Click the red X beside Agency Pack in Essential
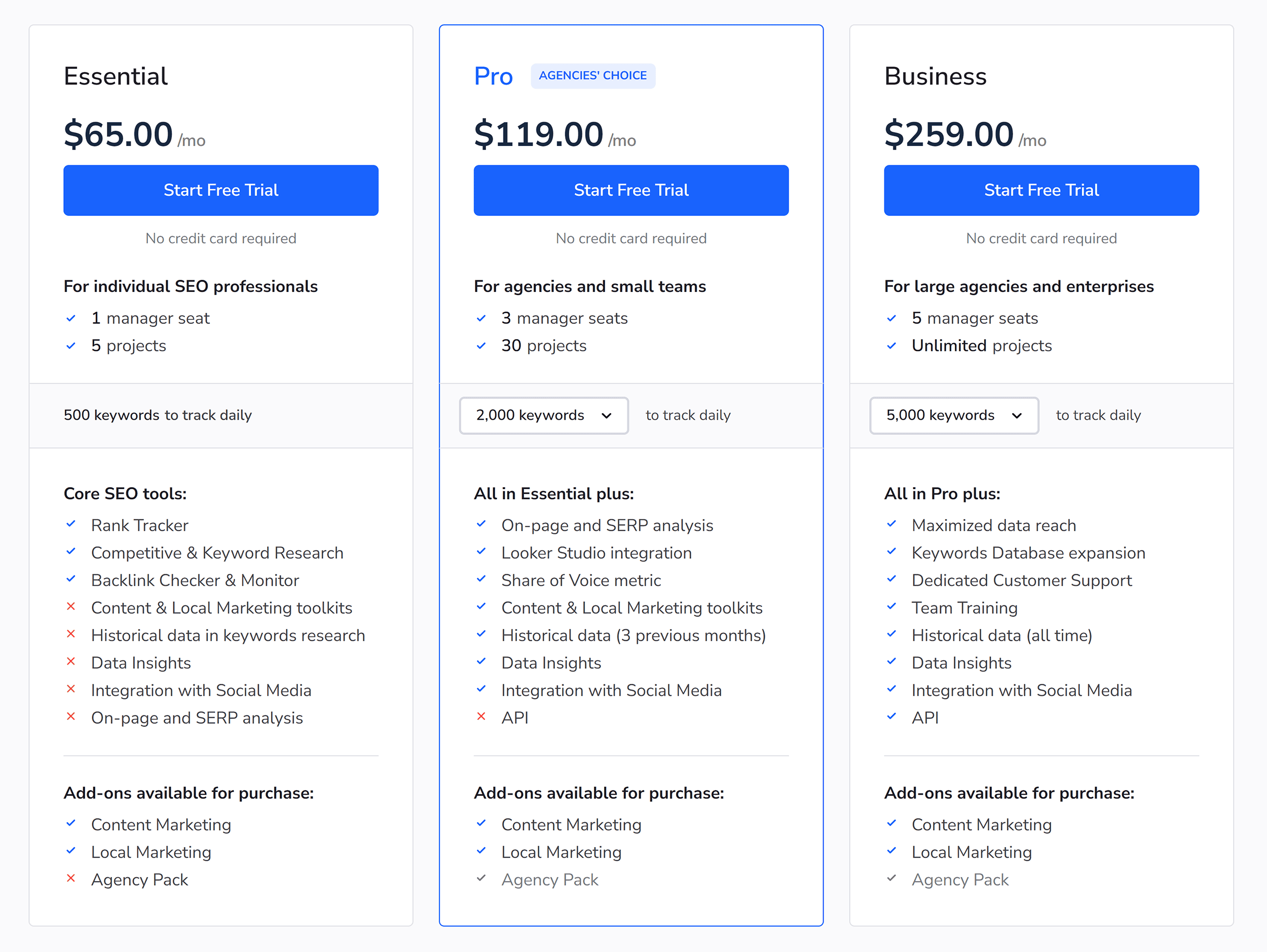This screenshot has width=1267, height=952. pos(72,879)
